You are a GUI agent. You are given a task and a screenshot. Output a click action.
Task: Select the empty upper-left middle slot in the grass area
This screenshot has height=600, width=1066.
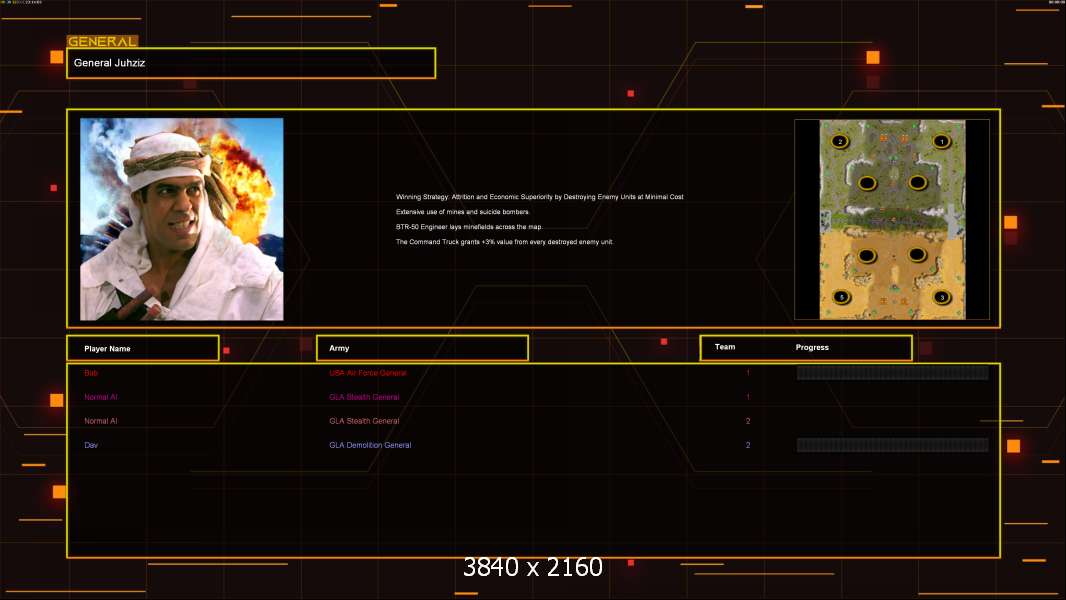tap(867, 183)
